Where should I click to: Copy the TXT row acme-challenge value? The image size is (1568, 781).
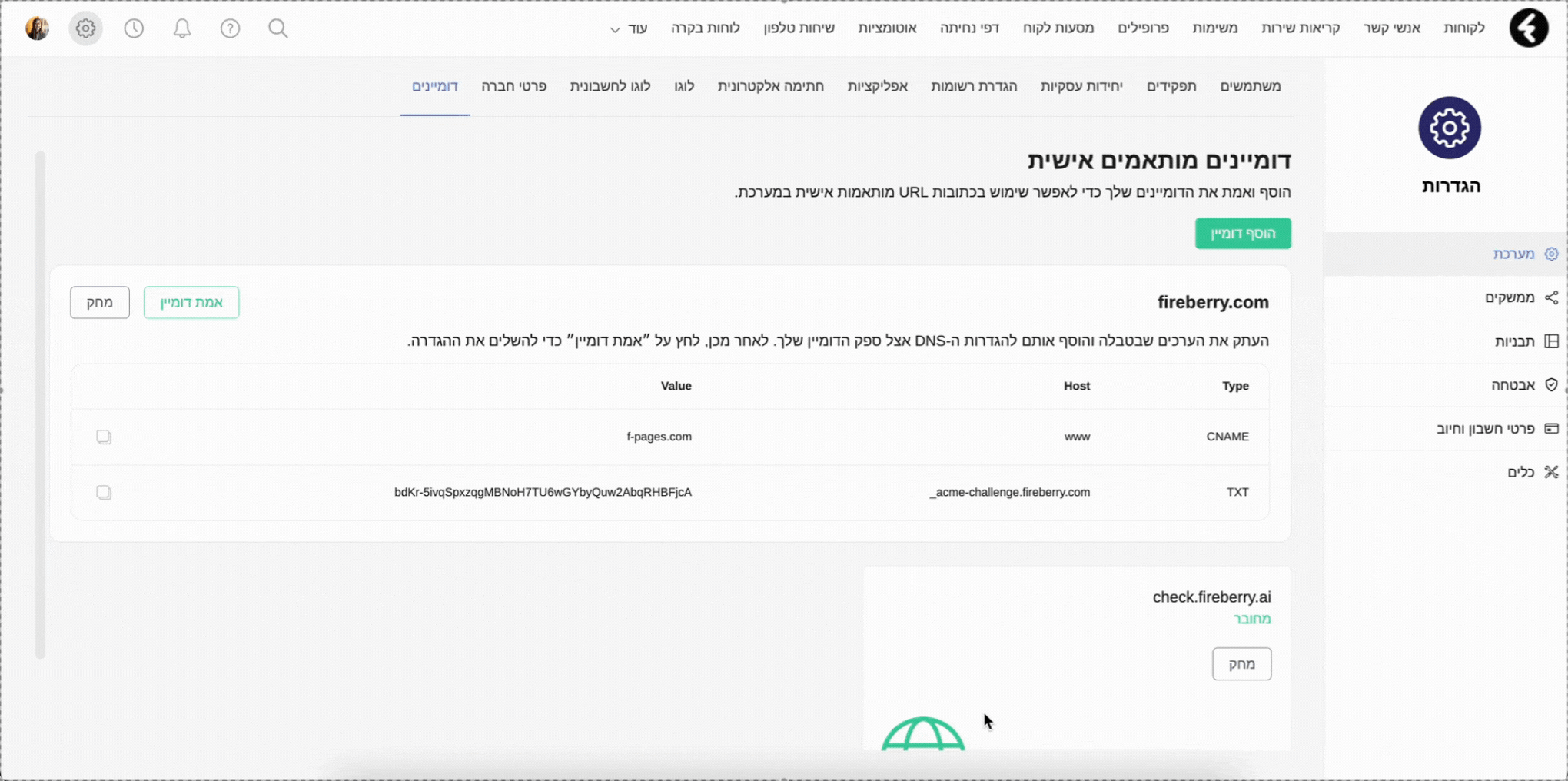[104, 492]
